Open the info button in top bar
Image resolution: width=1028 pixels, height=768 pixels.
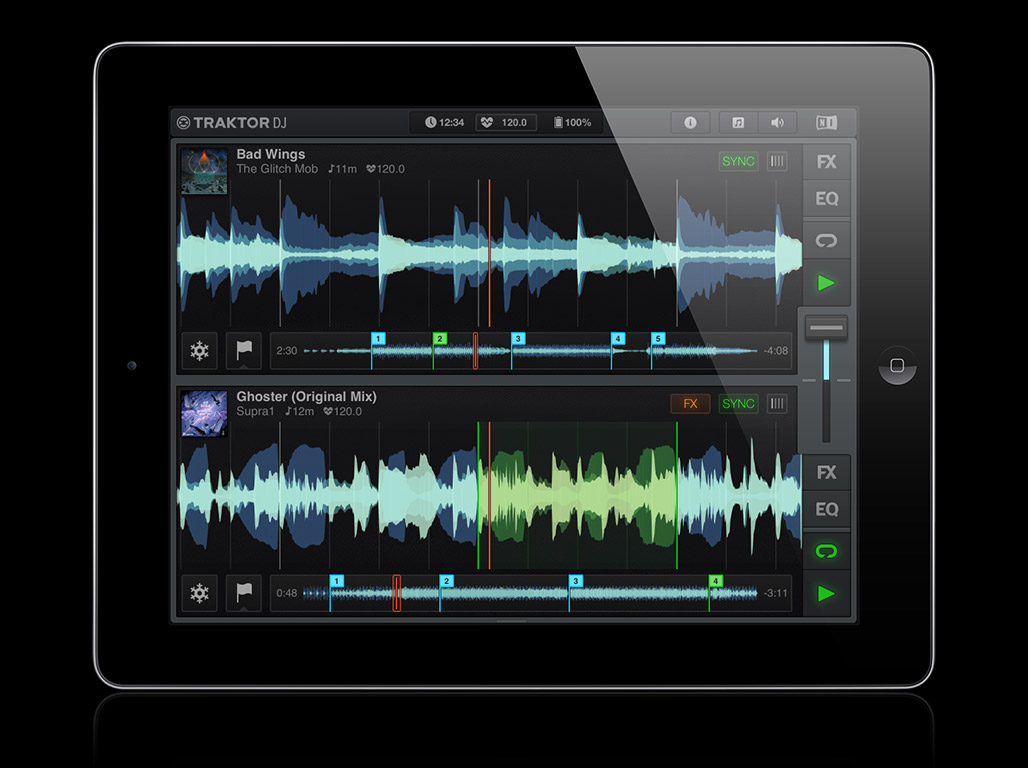tap(690, 122)
